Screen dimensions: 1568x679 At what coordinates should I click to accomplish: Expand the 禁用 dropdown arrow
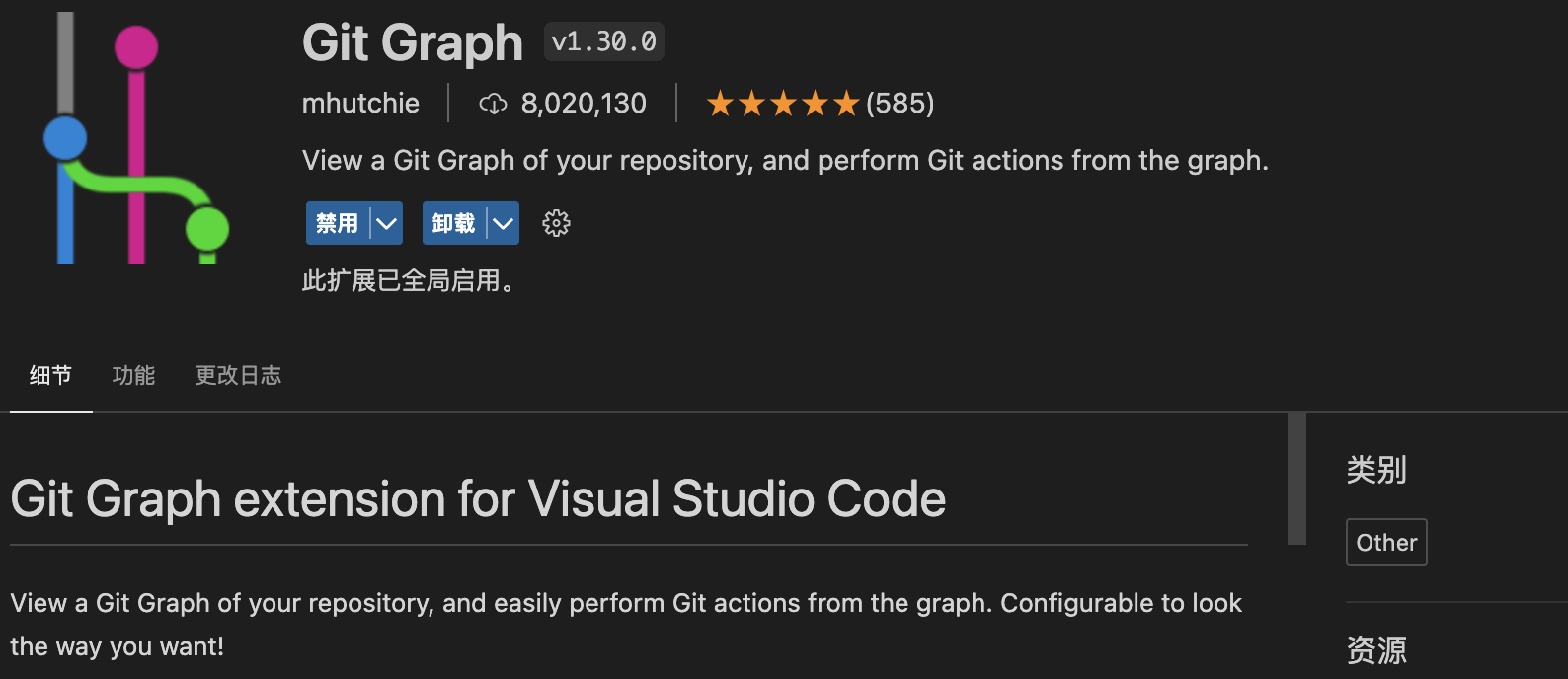(387, 223)
